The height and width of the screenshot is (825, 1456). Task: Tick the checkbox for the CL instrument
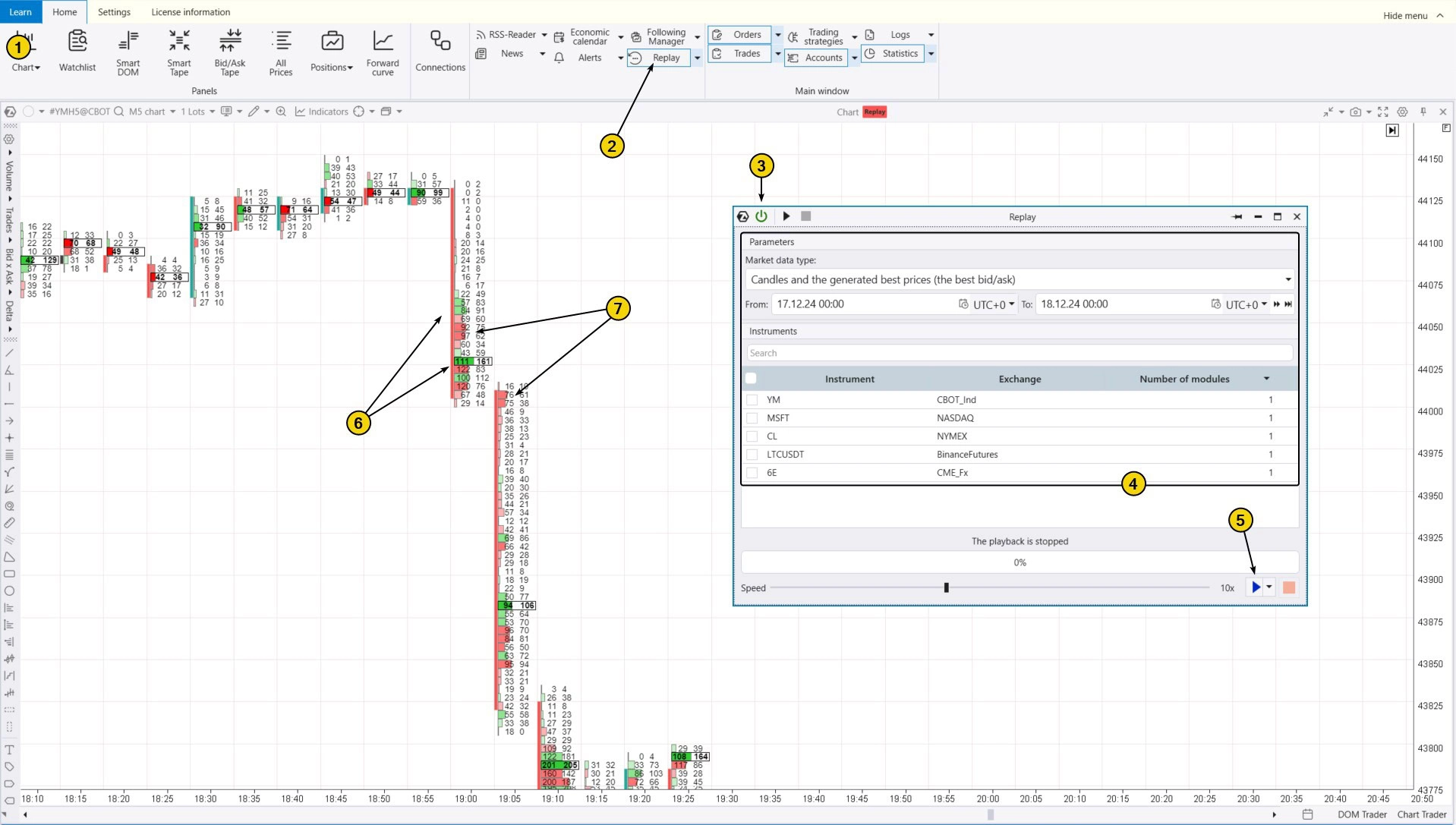tap(752, 436)
